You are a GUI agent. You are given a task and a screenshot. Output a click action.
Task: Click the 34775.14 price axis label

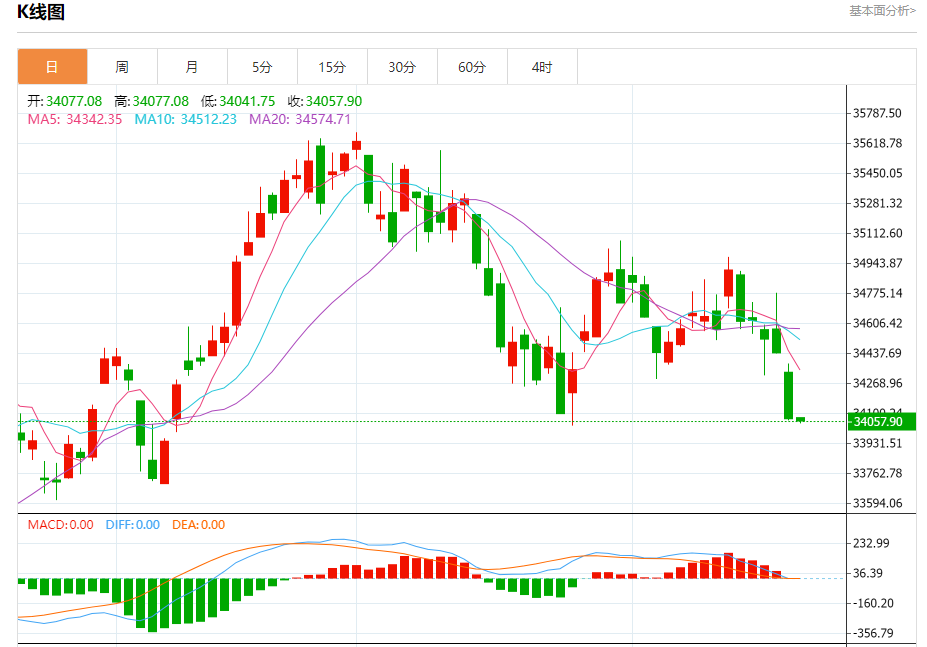pyautogui.click(x=877, y=293)
